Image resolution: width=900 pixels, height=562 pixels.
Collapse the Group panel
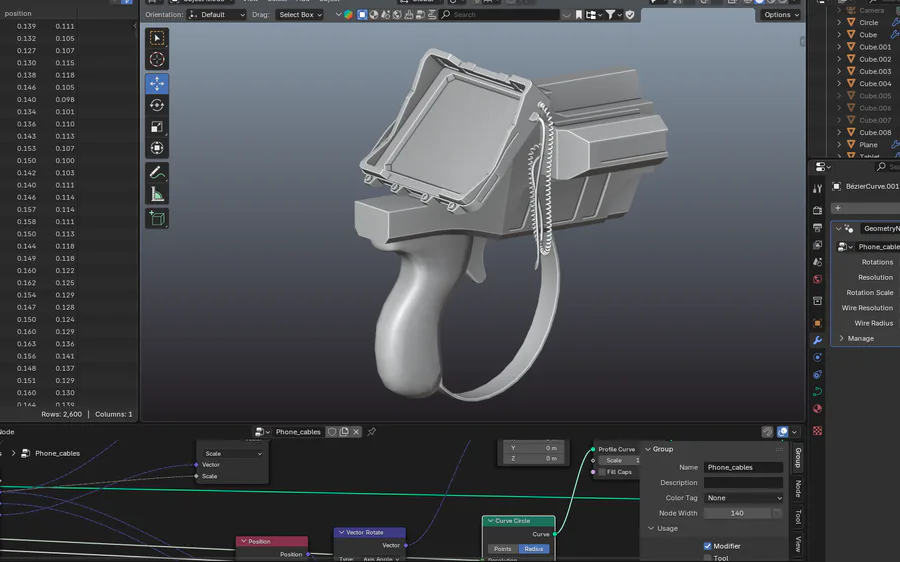coord(649,449)
